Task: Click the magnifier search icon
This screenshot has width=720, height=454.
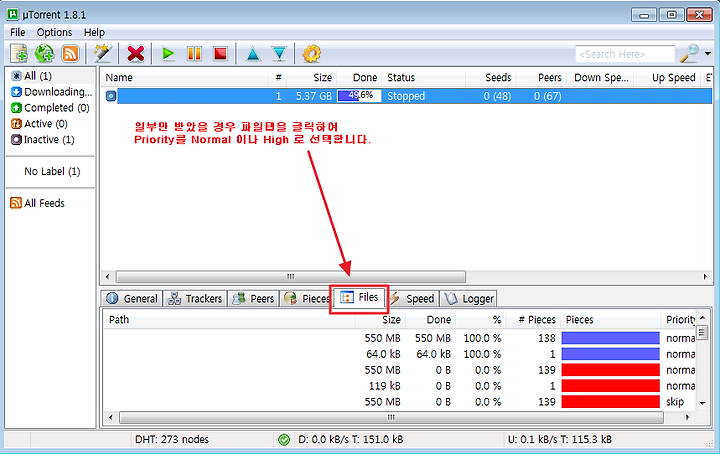Action: click(689, 54)
